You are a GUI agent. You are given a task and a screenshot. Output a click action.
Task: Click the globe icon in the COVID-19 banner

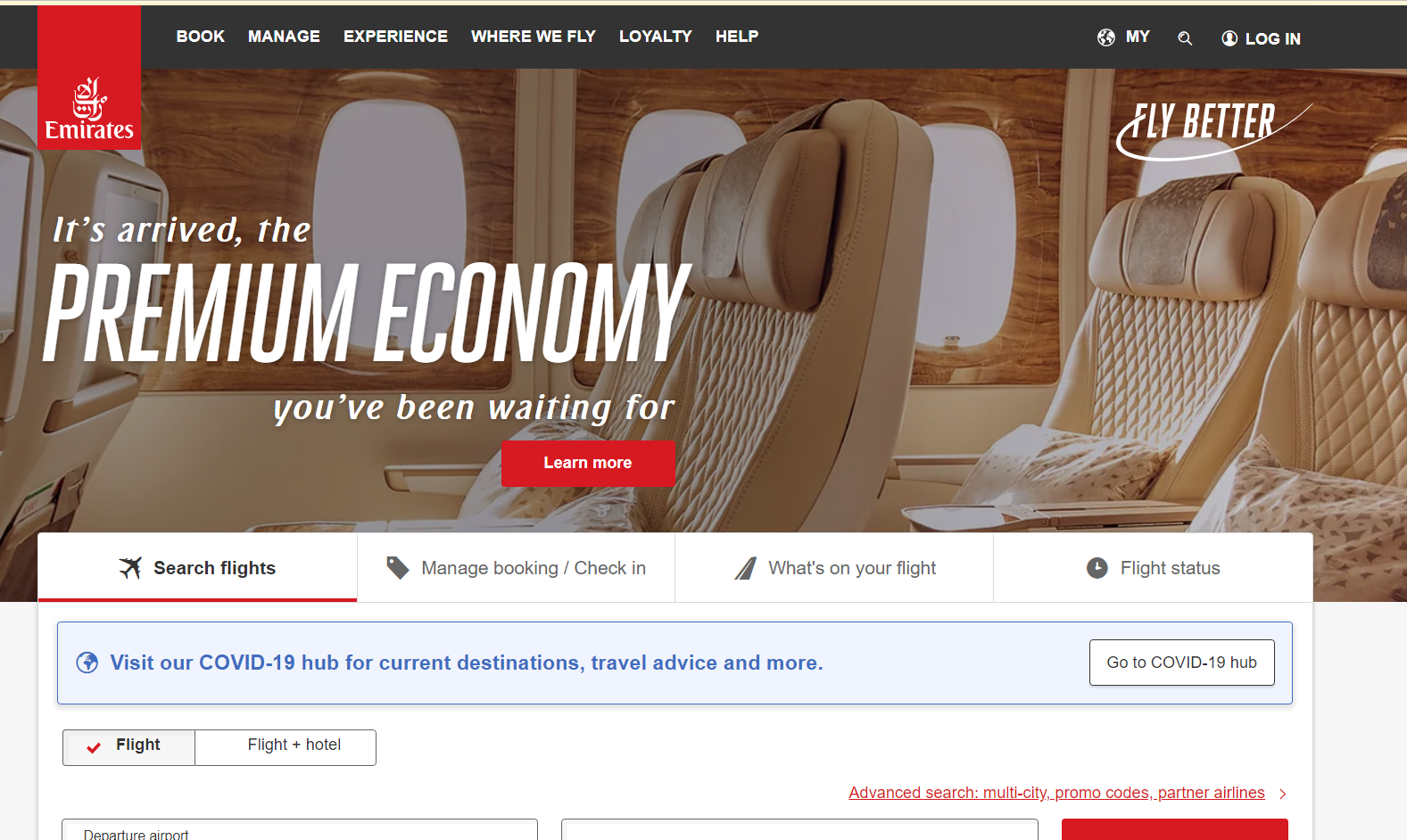click(x=87, y=663)
